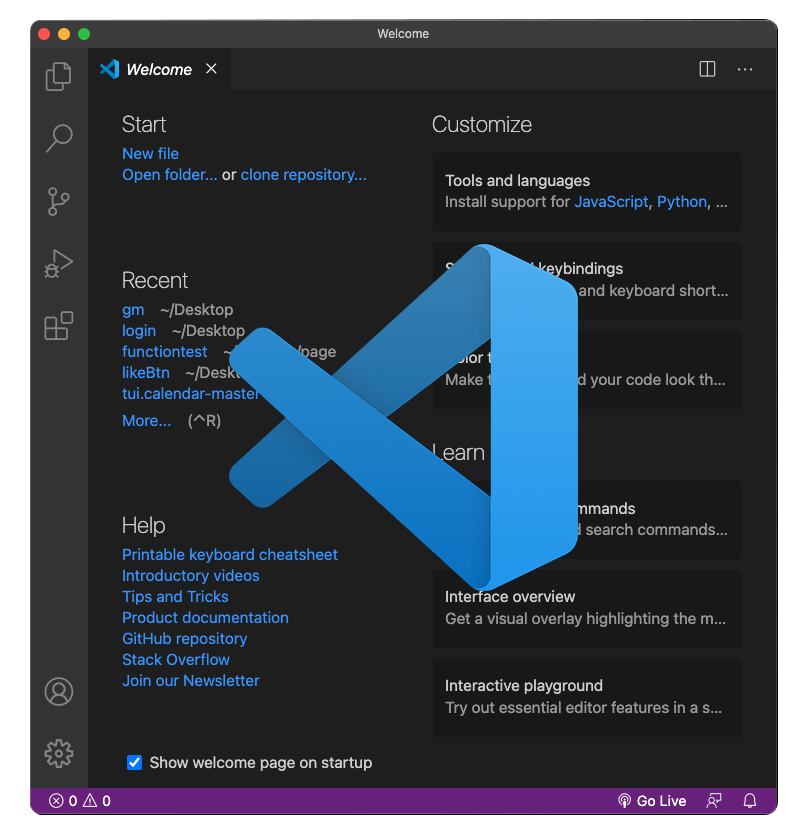Click the errors and warnings indicator

tap(80, 800)
